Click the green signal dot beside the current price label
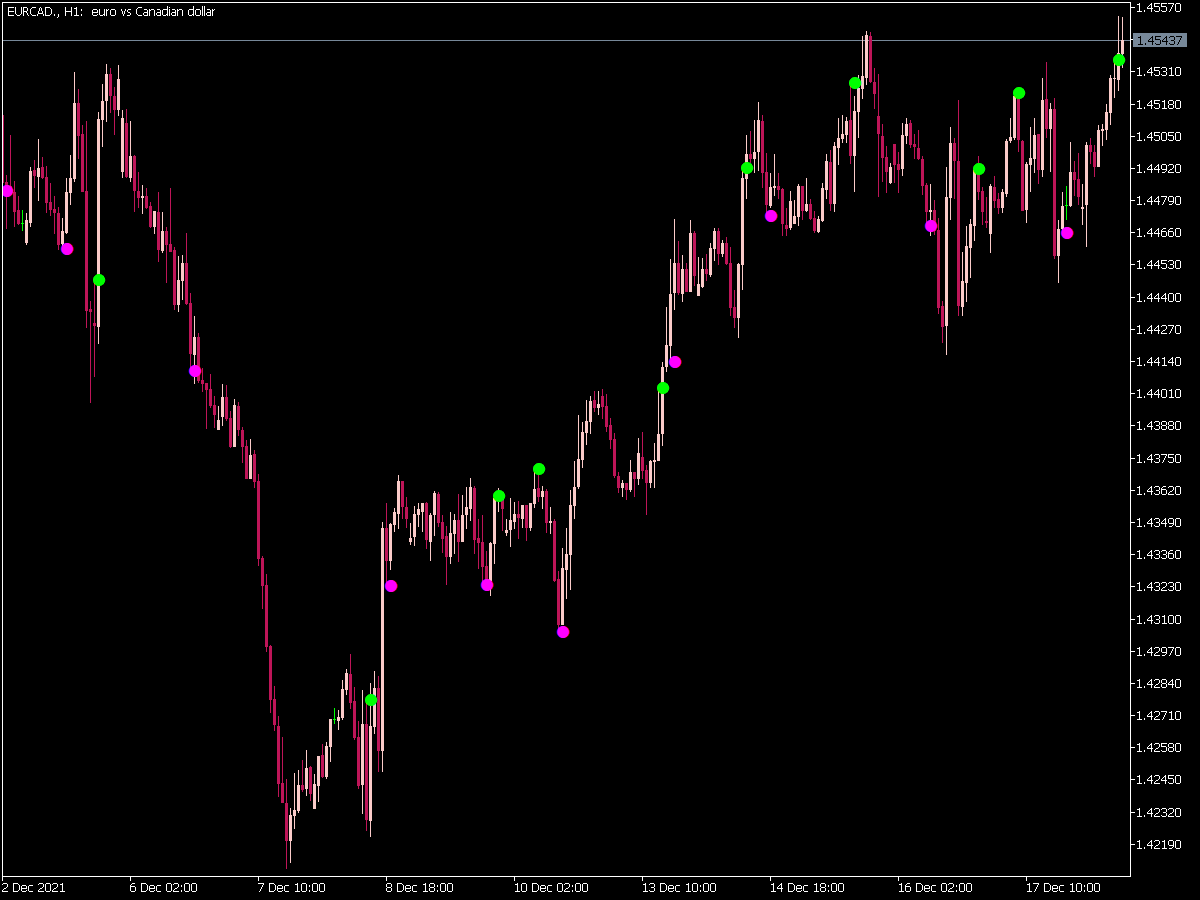Screen dimensions: 1200x900 (1119, 60)
